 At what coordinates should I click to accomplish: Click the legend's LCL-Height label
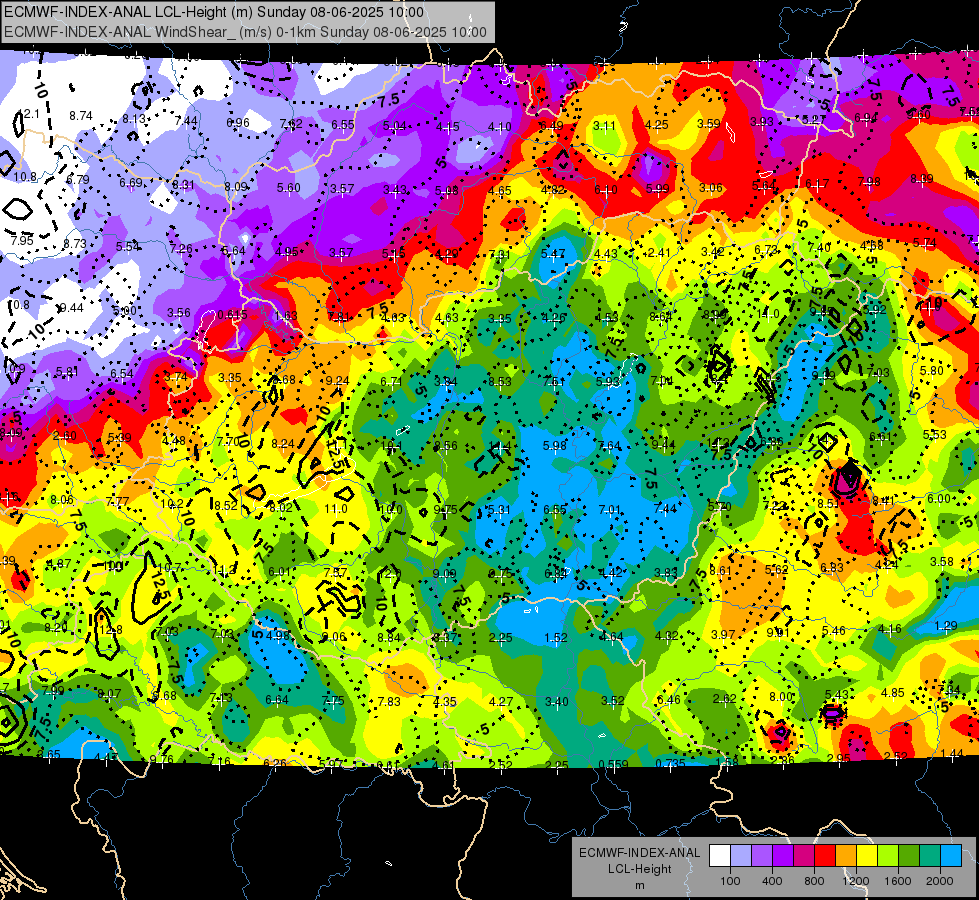click(x=639, y=869)
